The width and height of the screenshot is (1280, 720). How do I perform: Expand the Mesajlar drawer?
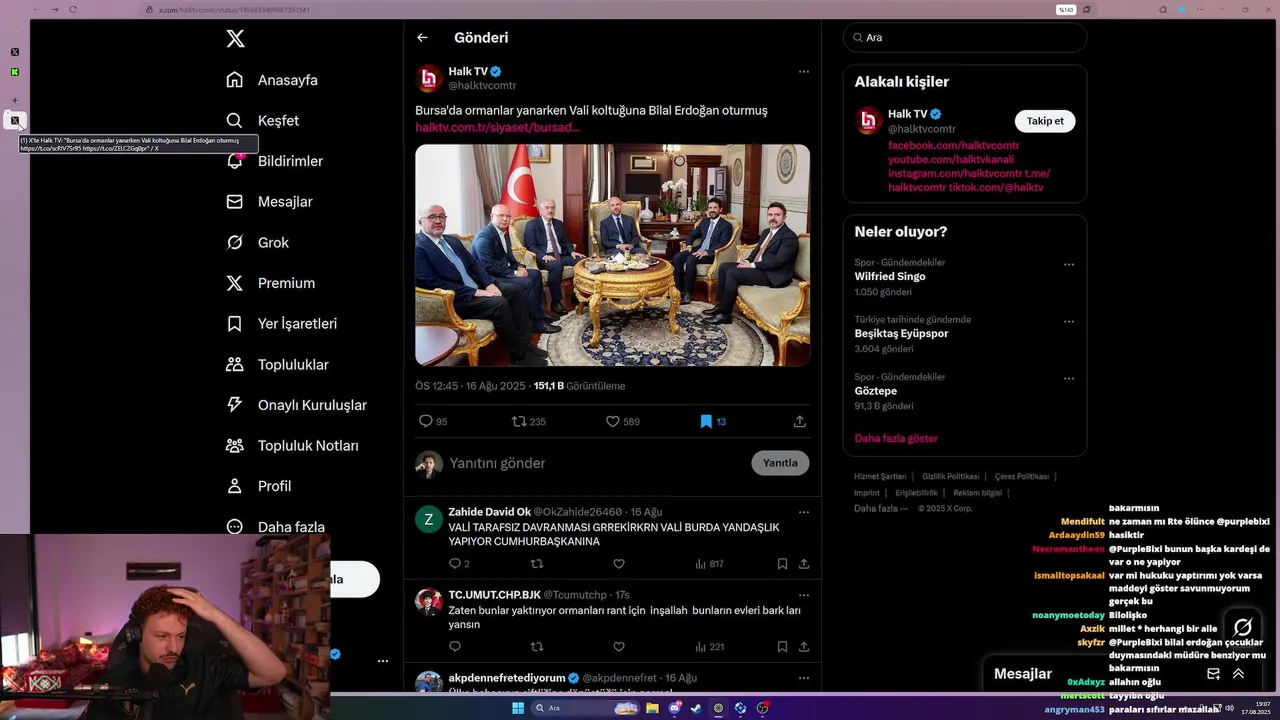pyautogui.click(x=1238, y=674)
